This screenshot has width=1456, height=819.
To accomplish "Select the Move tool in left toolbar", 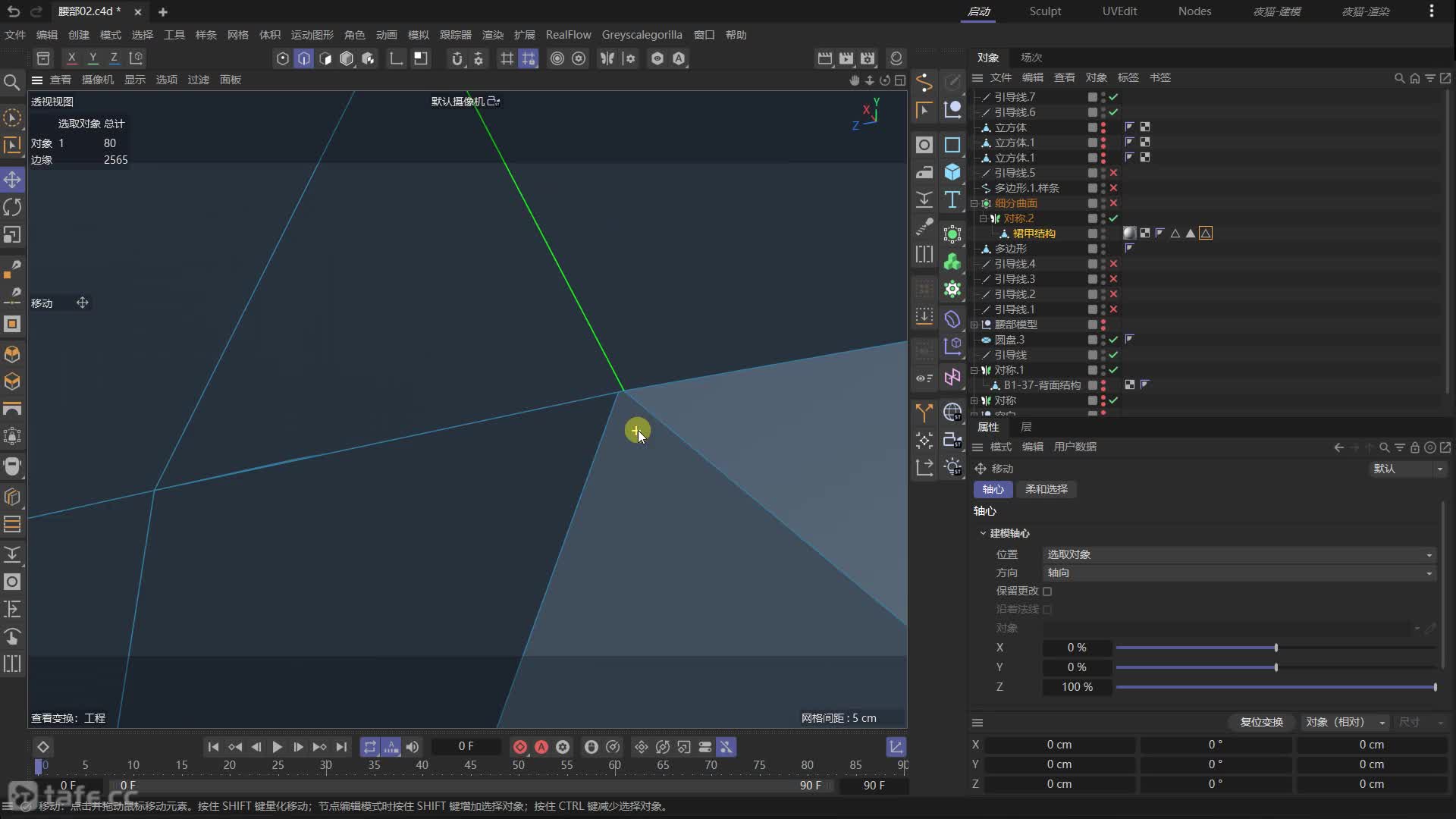I will coord(12,180).
